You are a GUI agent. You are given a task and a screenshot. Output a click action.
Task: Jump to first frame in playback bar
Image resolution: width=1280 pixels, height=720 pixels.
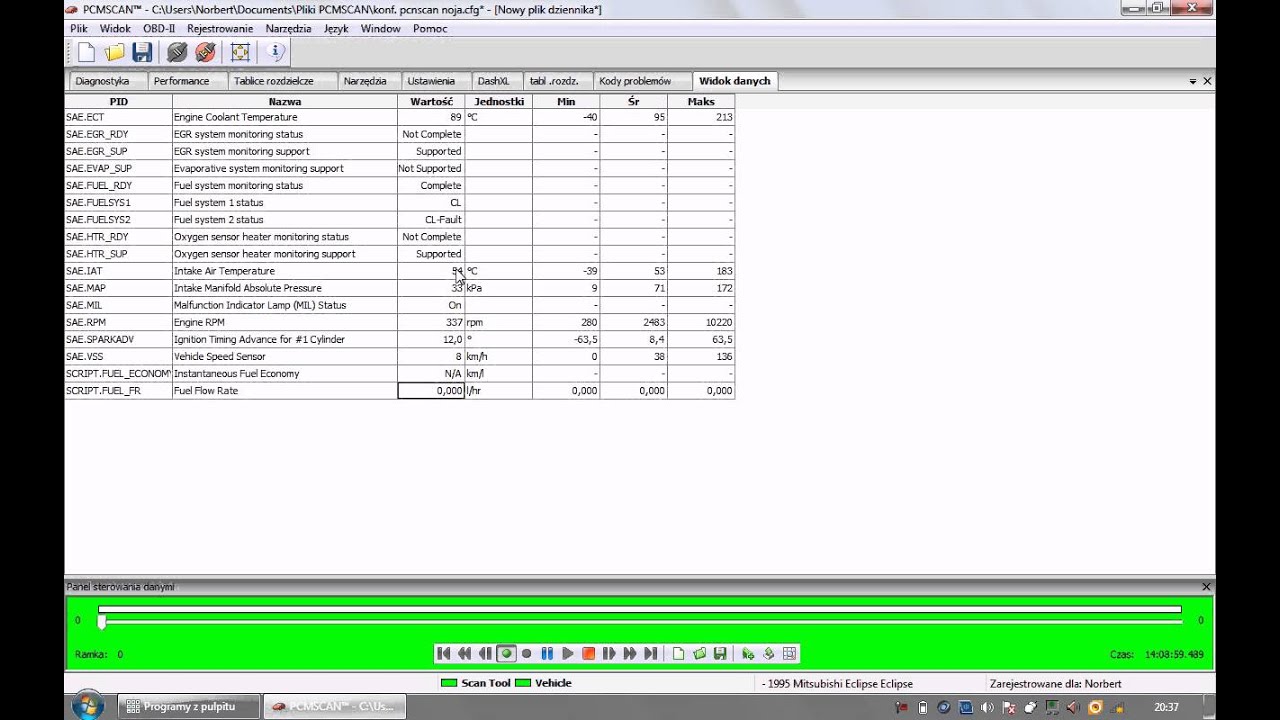(444, 653)
